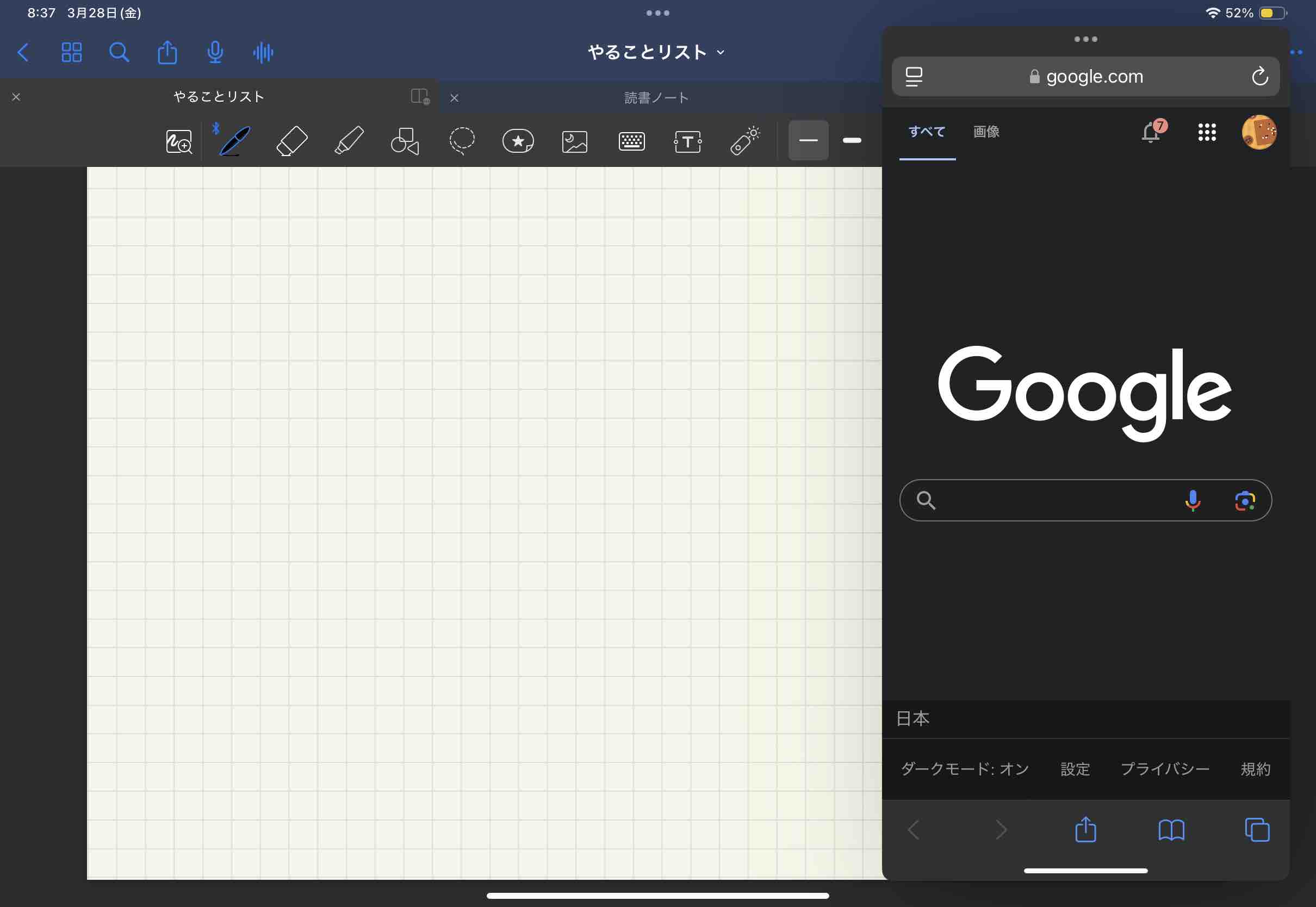Open multitasking dots above GoodNotes window

pyautogui.click(x=657, y=13)
